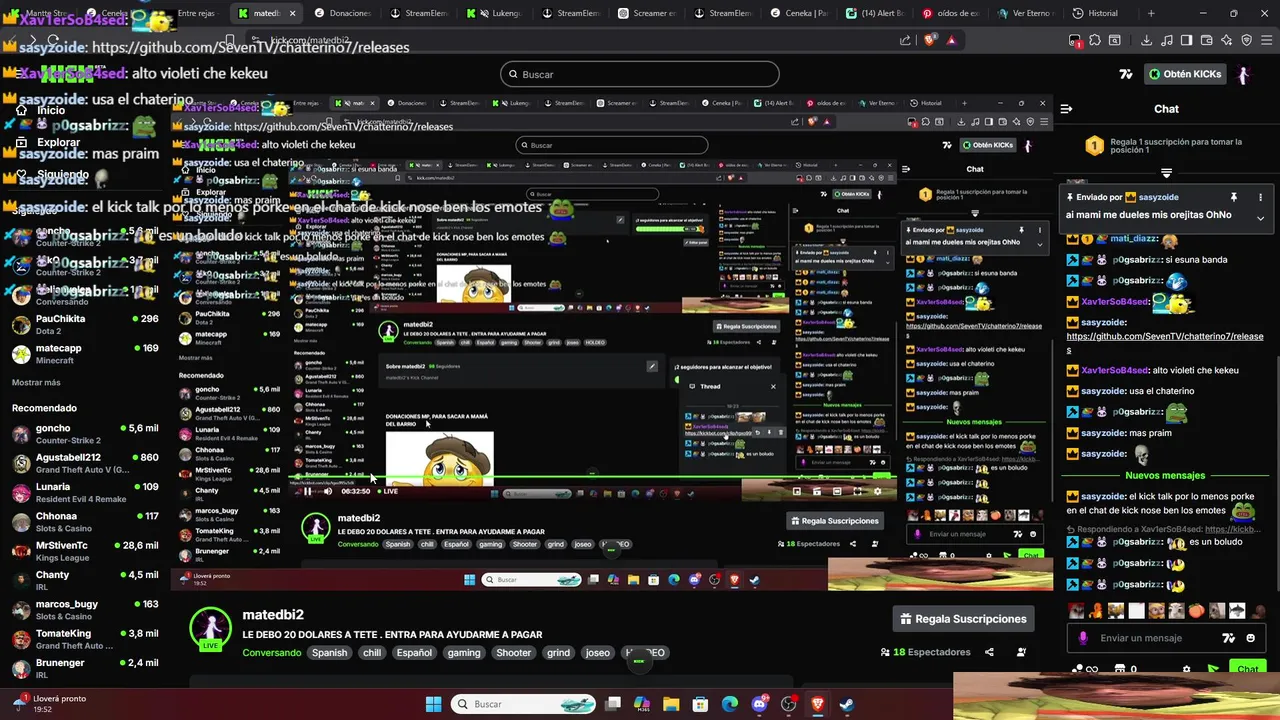Image resolution: width=1280 pixels, height=720 pixels.
Task: Open 7TV emote menu in message box
Action: coord(1229,638)
